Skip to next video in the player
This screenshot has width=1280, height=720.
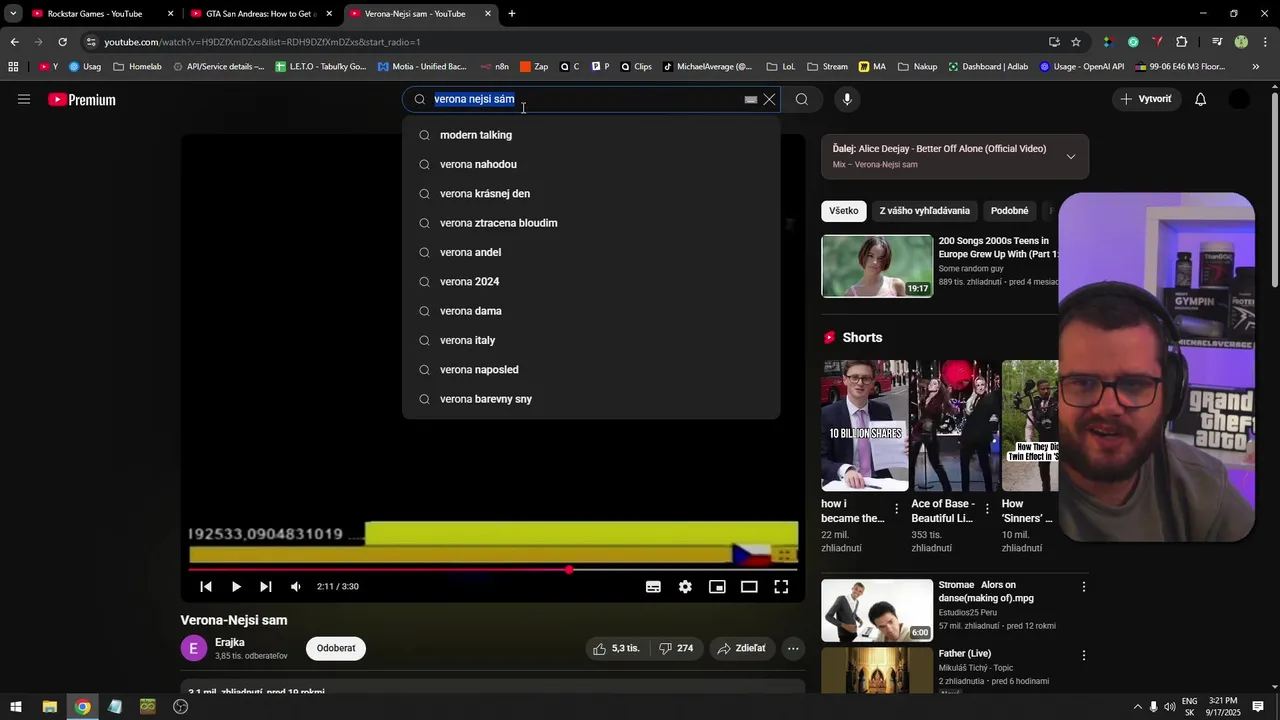[265, 587]
